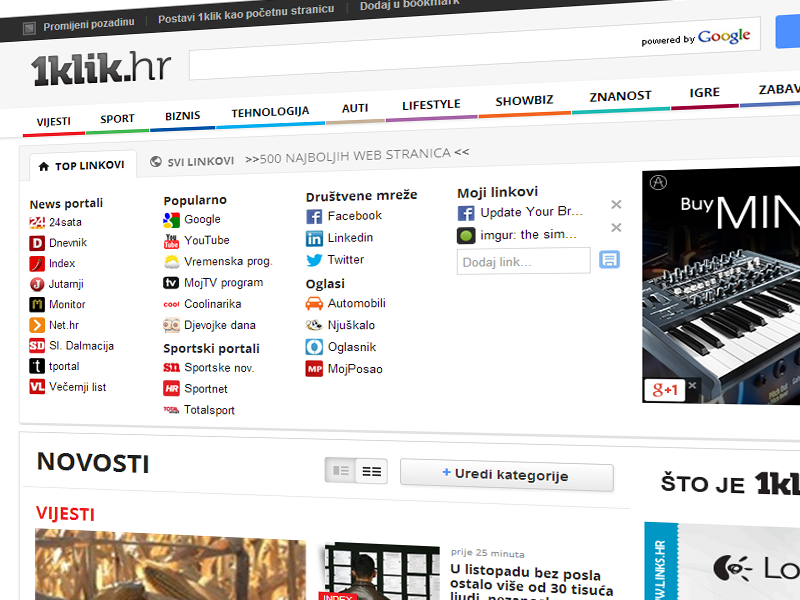Open the 24sata news portal icon

37,222
